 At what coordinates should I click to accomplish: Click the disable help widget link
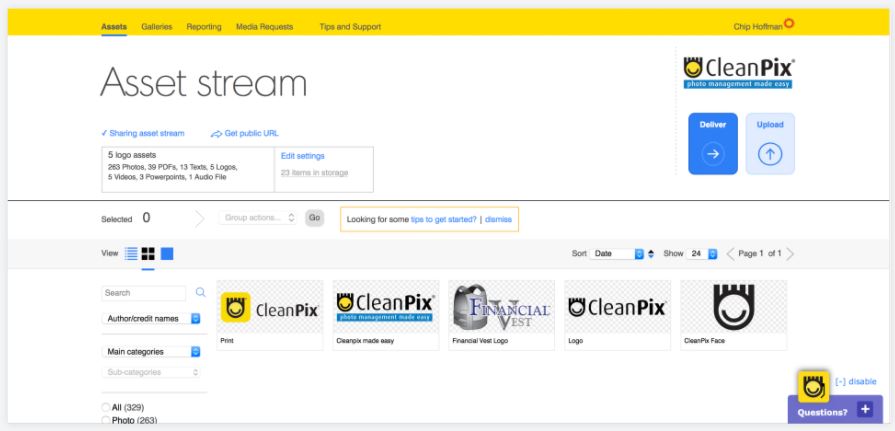[856, 382]
